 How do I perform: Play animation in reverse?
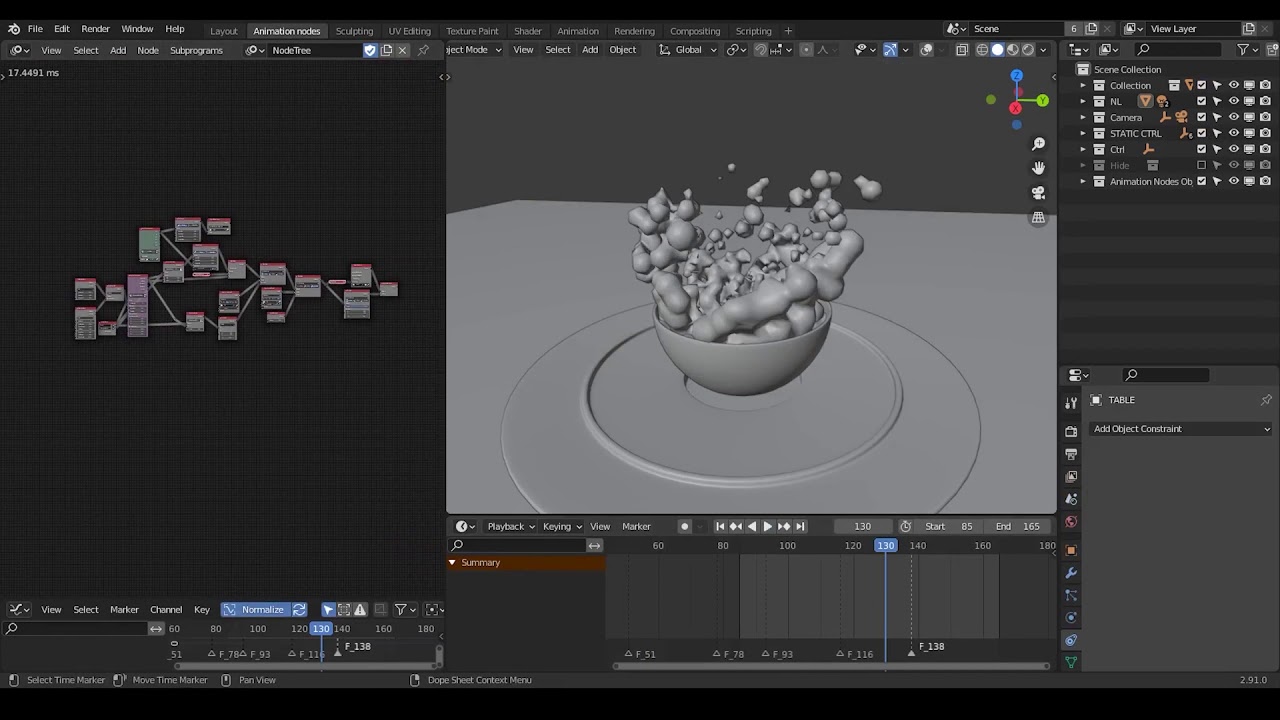click(x=752, y=526)
